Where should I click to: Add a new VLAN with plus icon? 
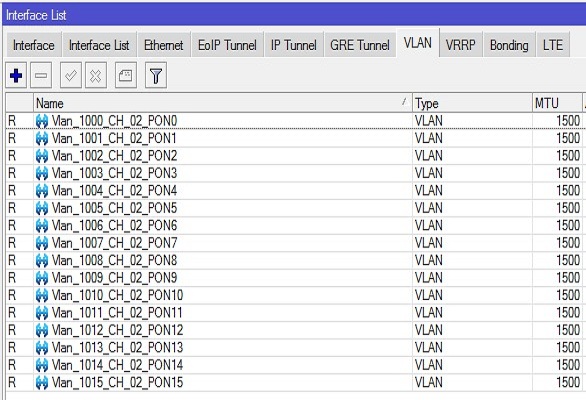pyautogui.click(x=16, y=76)
